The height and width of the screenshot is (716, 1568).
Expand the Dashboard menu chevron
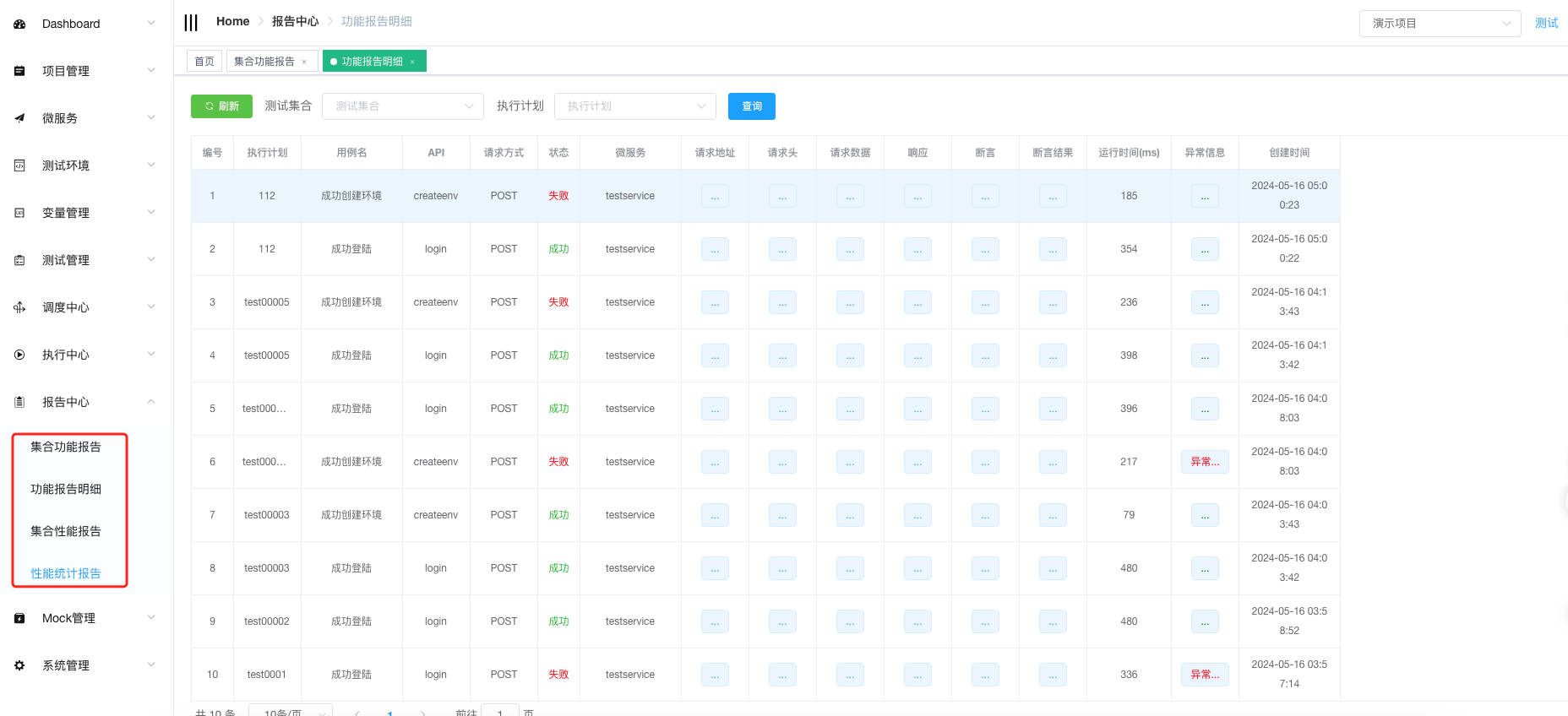(151, 24)
